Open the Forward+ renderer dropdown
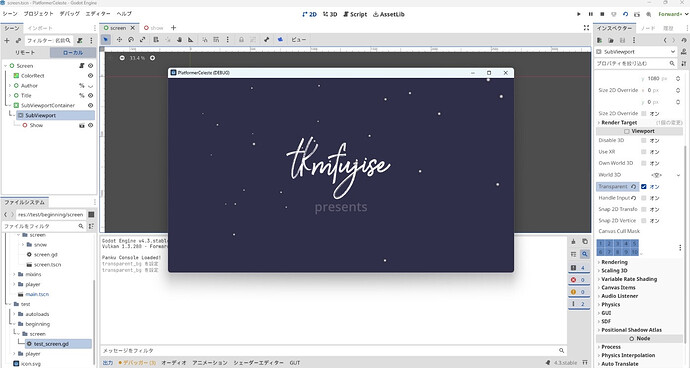Viewport: 690px width, 368px height. [x=673, y=14]
